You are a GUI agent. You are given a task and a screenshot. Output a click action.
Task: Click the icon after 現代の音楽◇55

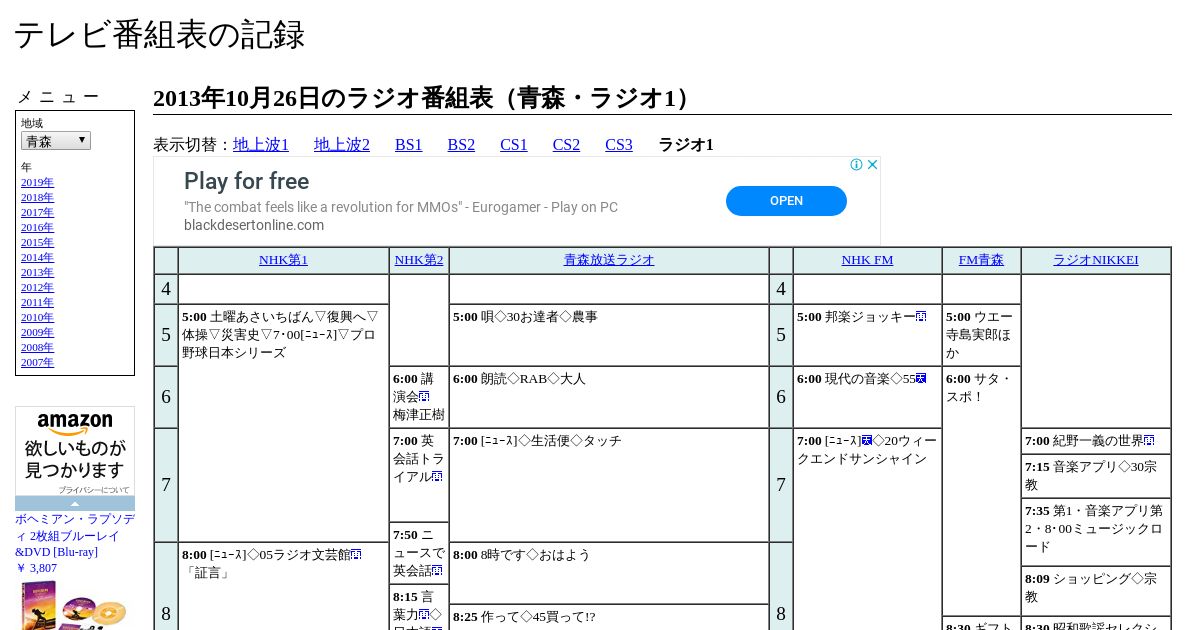point(921,379)
